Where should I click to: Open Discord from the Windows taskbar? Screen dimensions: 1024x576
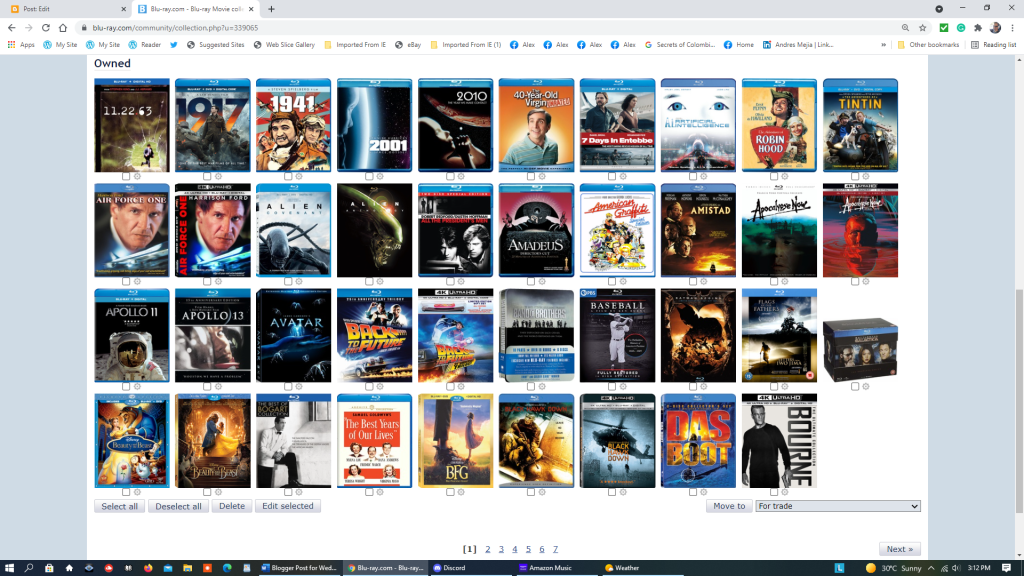pyautogui.click(x=450, y=568)
